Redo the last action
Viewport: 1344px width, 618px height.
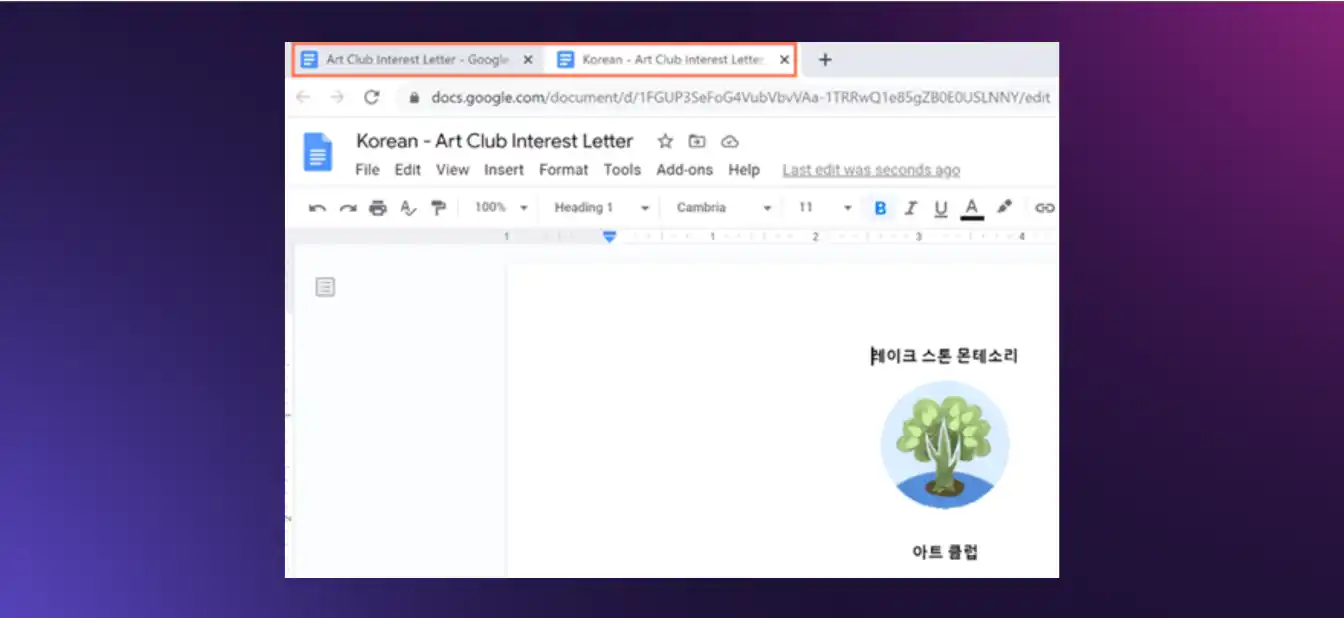(346, 208)
